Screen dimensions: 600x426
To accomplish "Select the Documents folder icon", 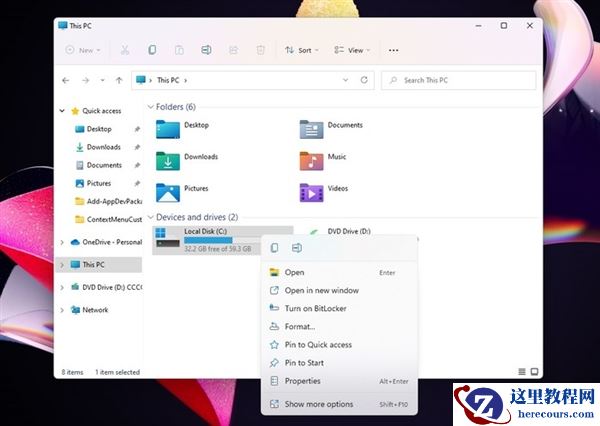I will 311,129.
